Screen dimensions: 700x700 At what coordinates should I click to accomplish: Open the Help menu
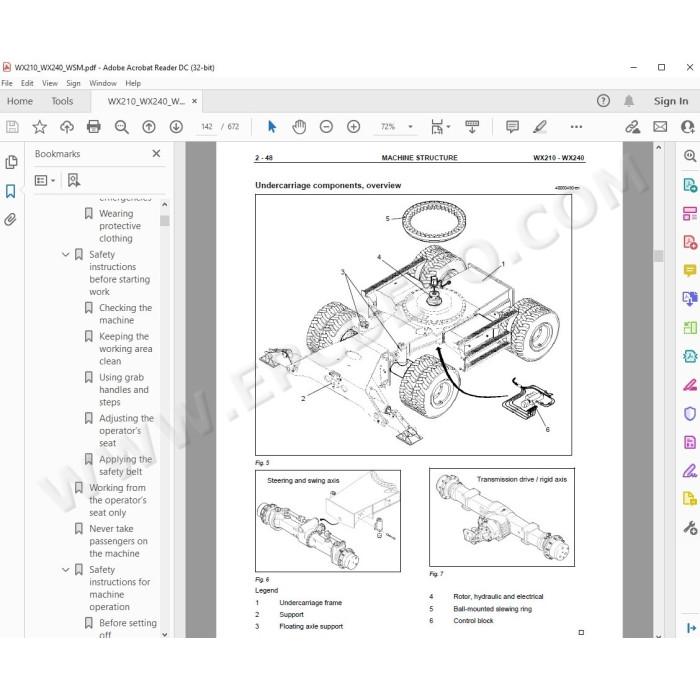(133, 83)
